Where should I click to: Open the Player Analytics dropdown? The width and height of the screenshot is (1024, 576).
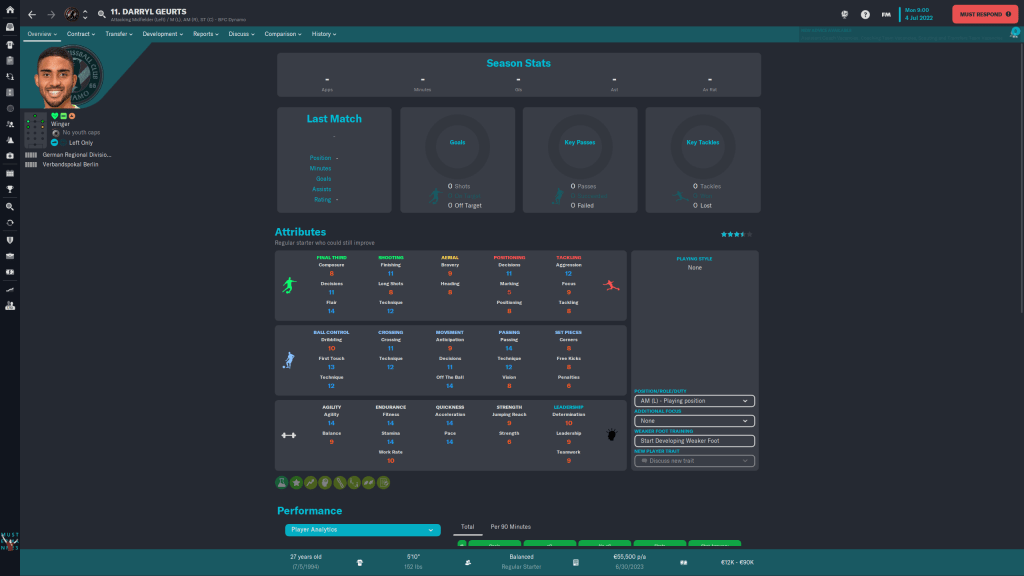click(x=362, y=529)
